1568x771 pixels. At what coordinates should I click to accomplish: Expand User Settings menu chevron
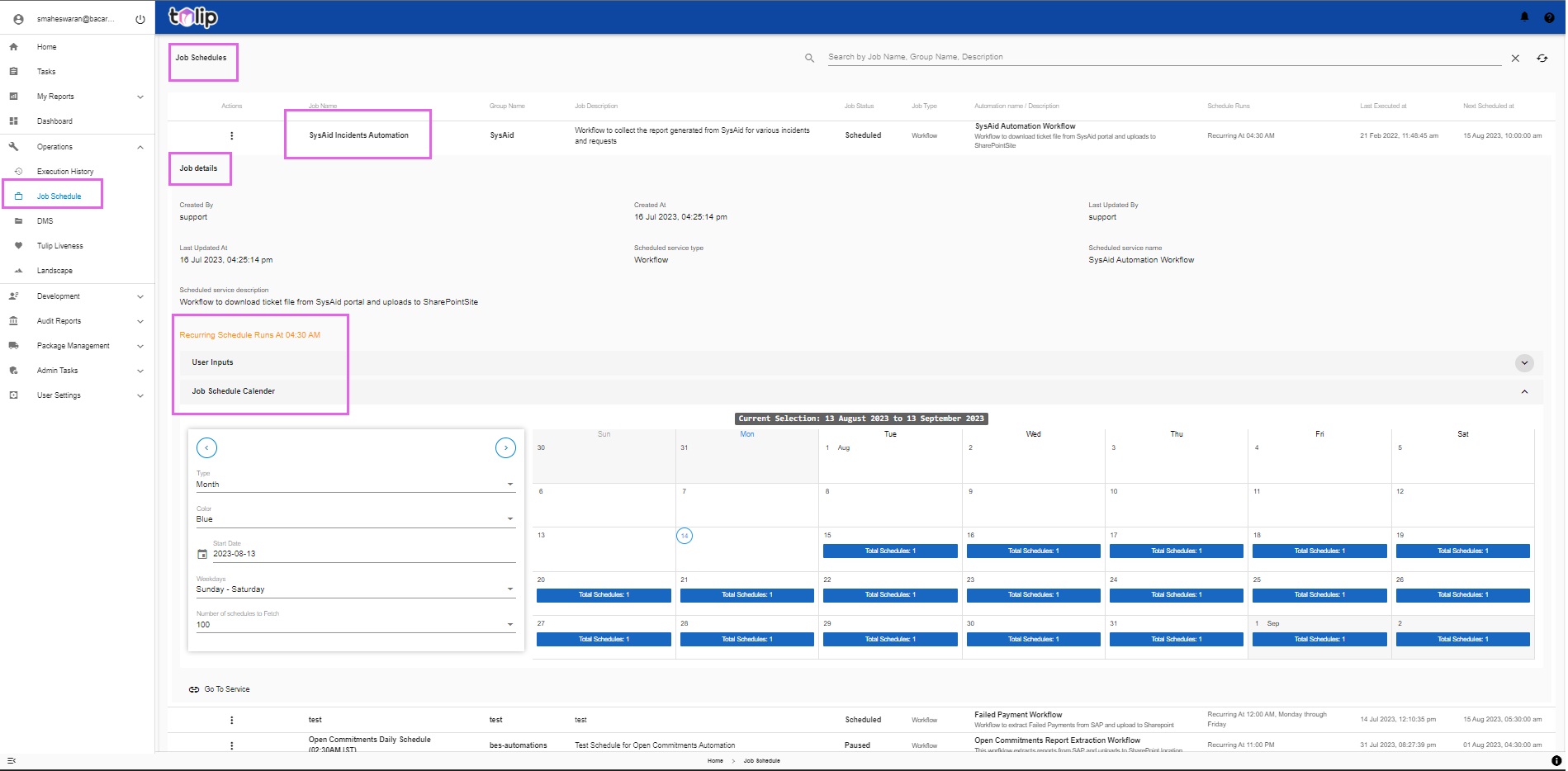(140, 395)
